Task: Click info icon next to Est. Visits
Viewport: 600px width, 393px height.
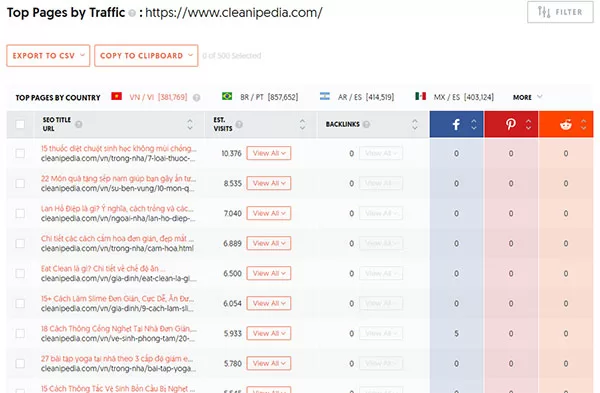Action: [239, 124]
